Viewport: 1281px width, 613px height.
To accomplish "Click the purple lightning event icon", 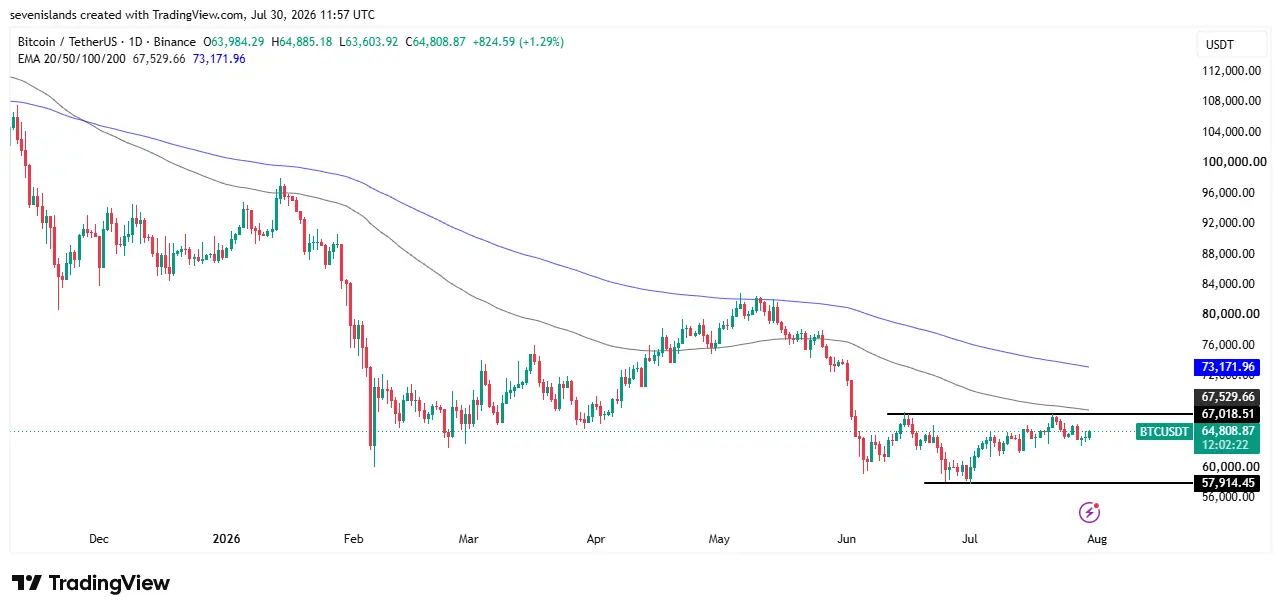I will 1090,512.
